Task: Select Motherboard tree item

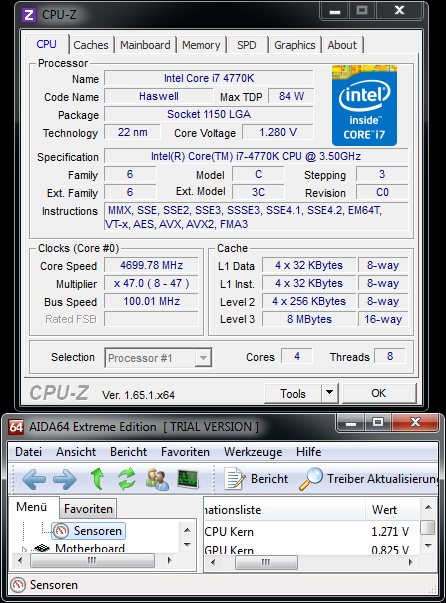Action: [90, 548]
